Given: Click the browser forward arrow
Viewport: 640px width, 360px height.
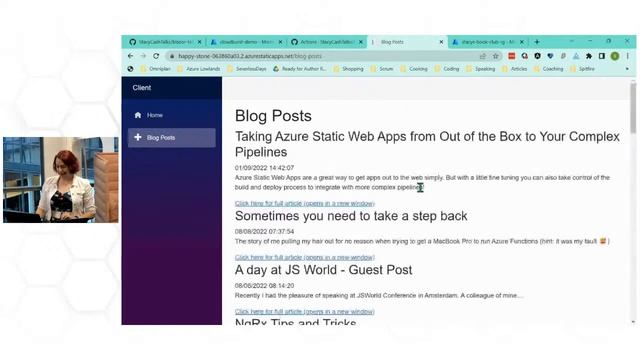Looking at the screenshot, I should [x=143, y=56].
